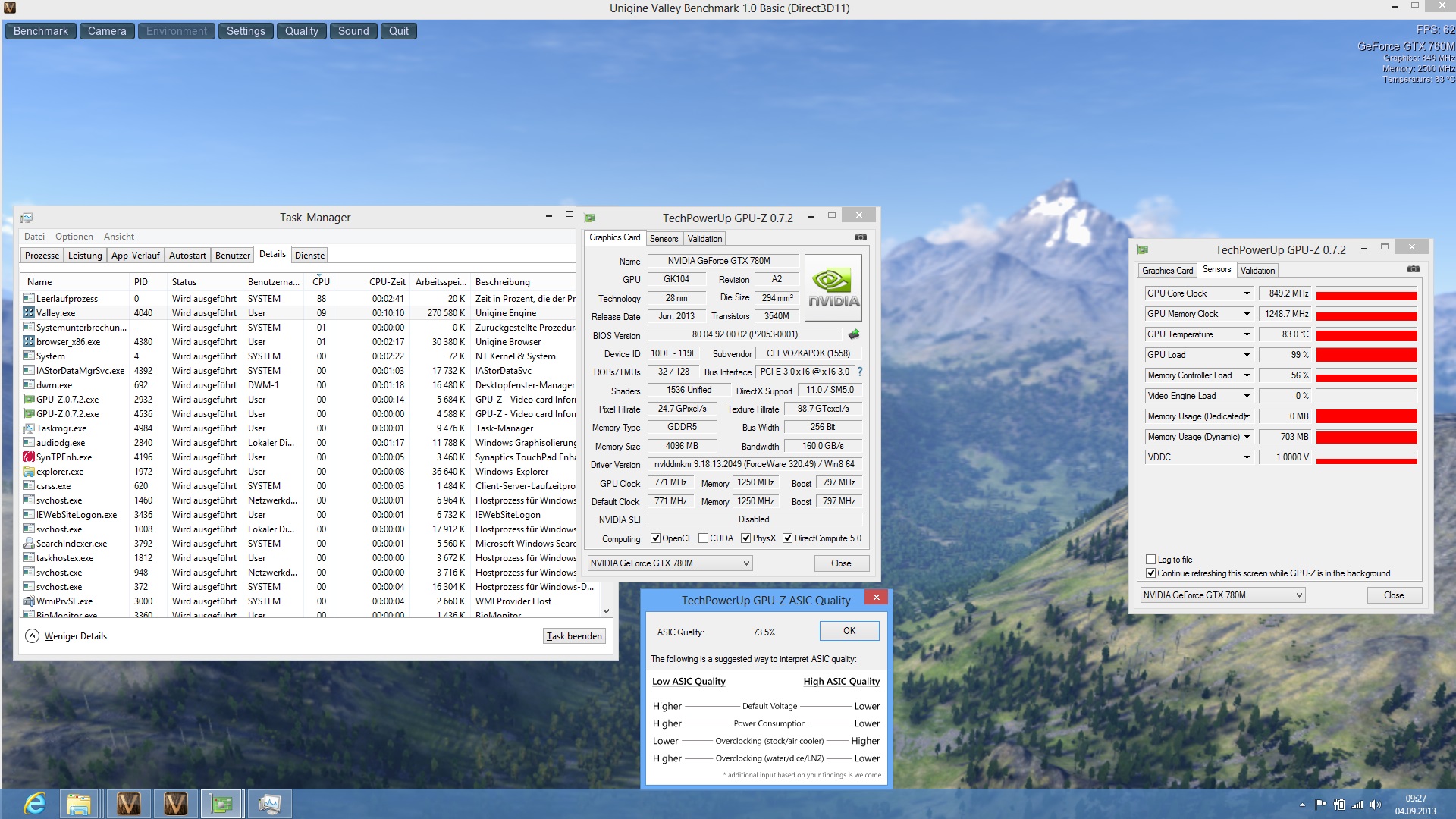Viewport: 1456px width, 819px height.
Task: Open the VDDC sensor dropdown
Action: click(x=1247, y=457)
